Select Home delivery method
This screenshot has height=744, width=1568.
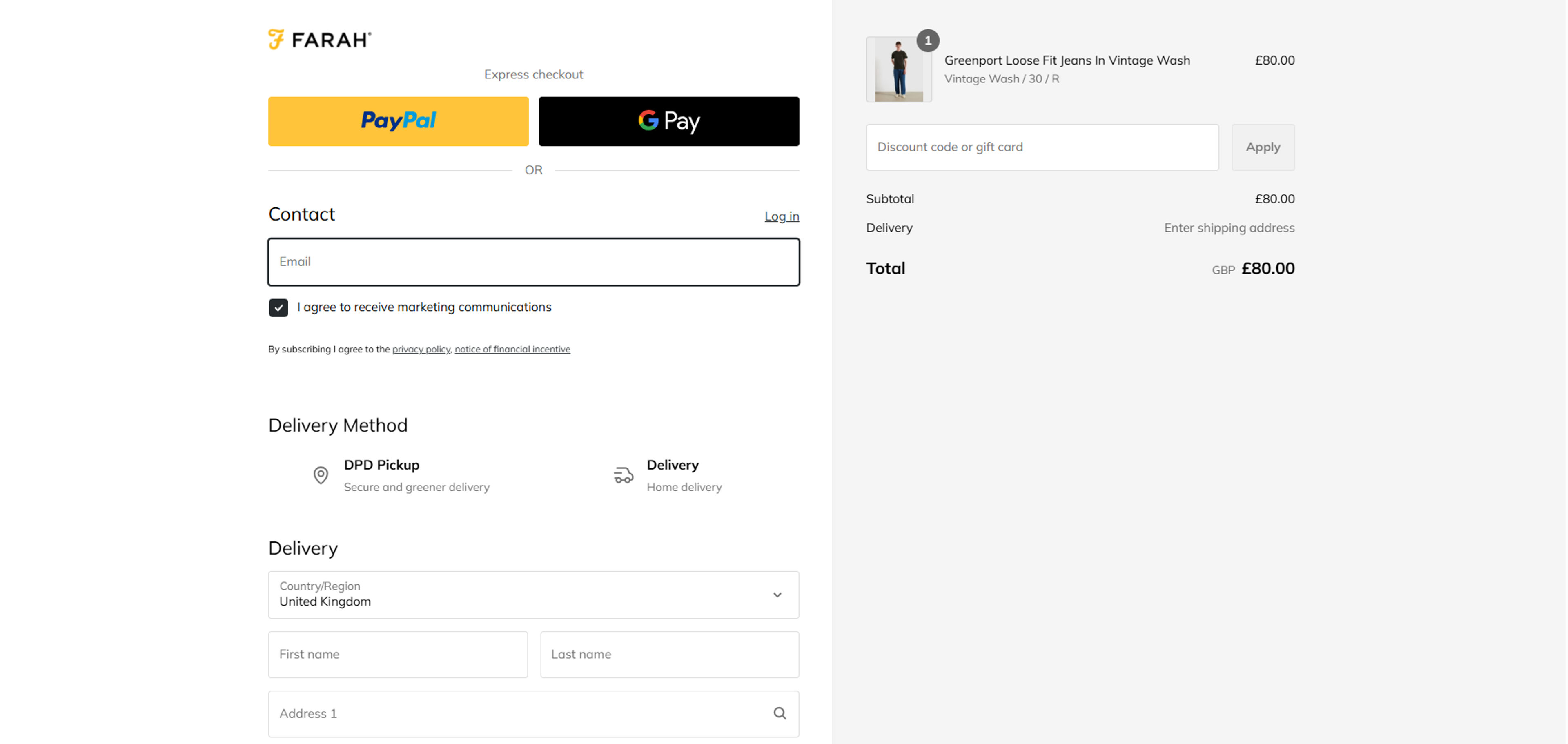668,475
